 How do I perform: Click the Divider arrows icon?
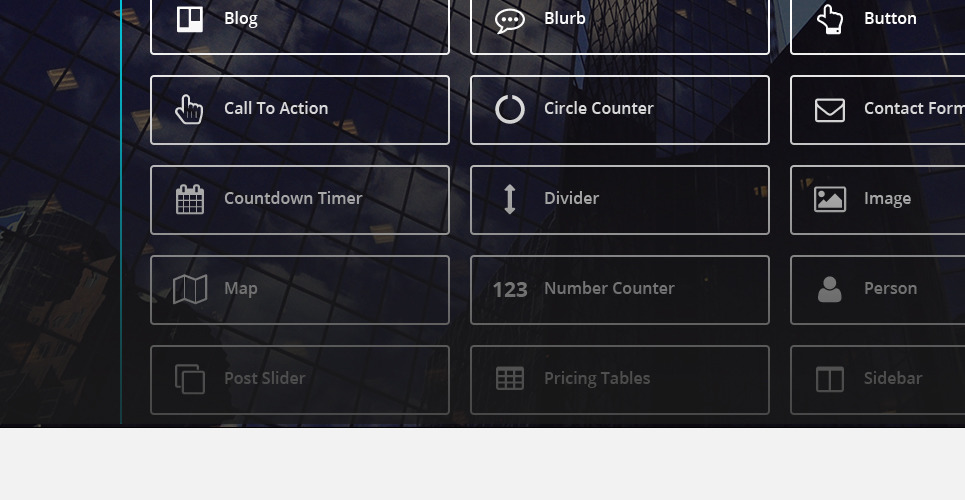coord(510,199)
